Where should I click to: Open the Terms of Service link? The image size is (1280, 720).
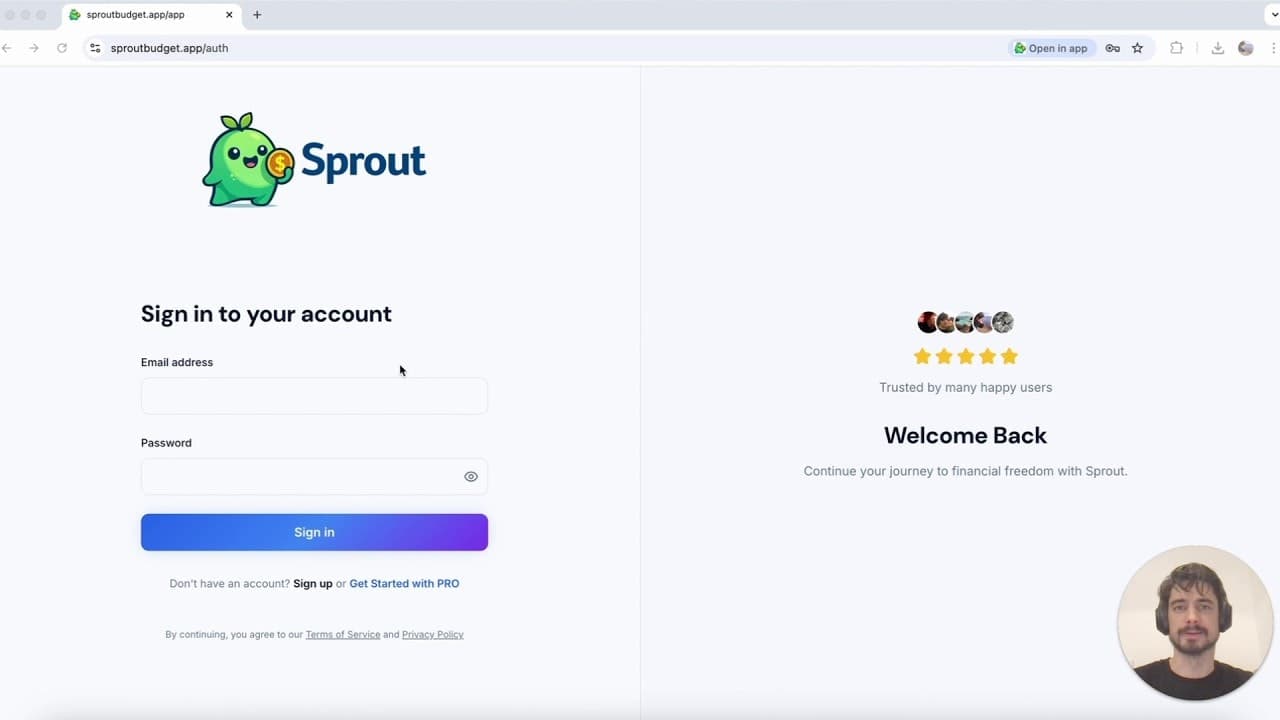(343, 634)
